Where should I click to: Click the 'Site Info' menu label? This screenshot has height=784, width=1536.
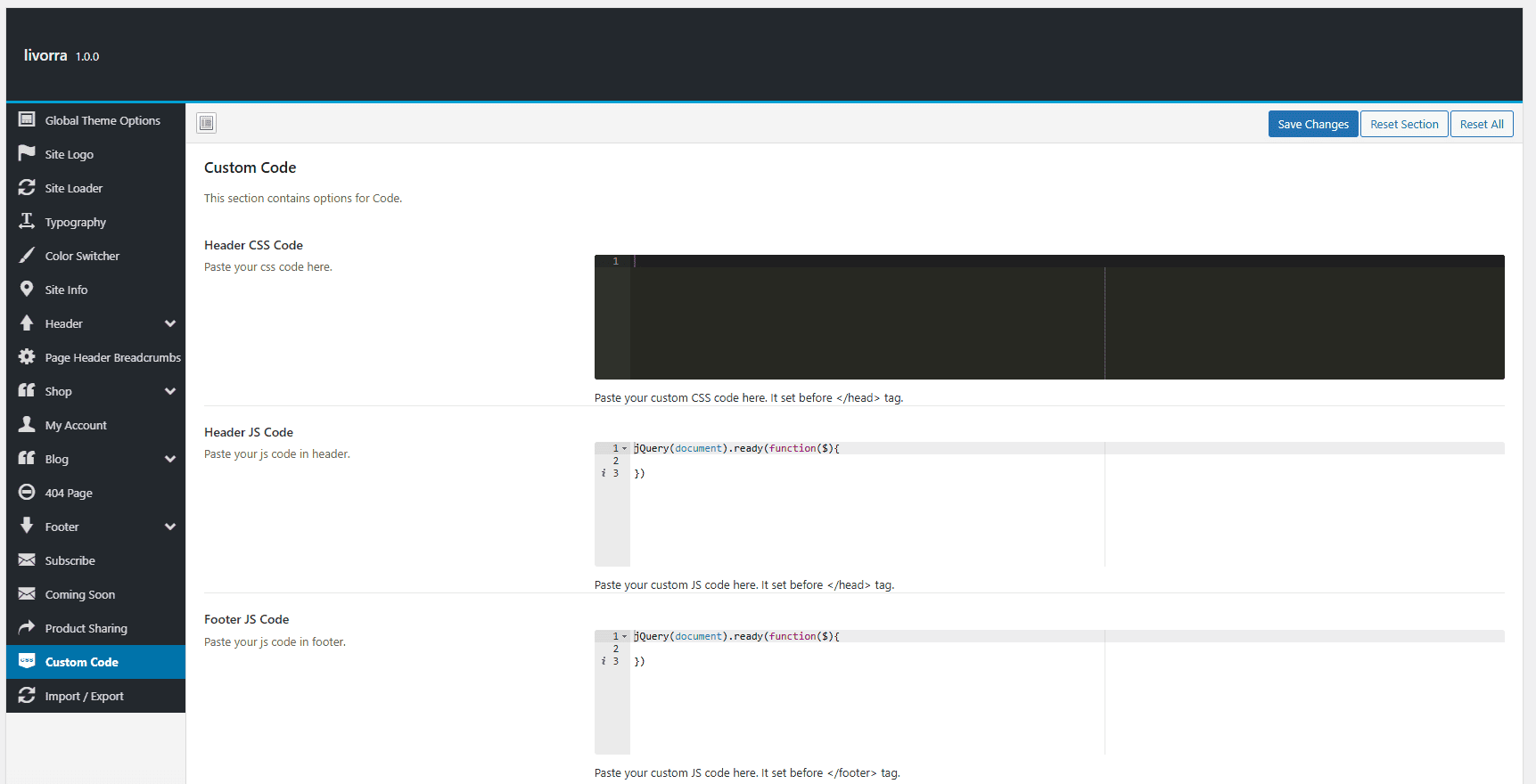click(x=66, y=290)
